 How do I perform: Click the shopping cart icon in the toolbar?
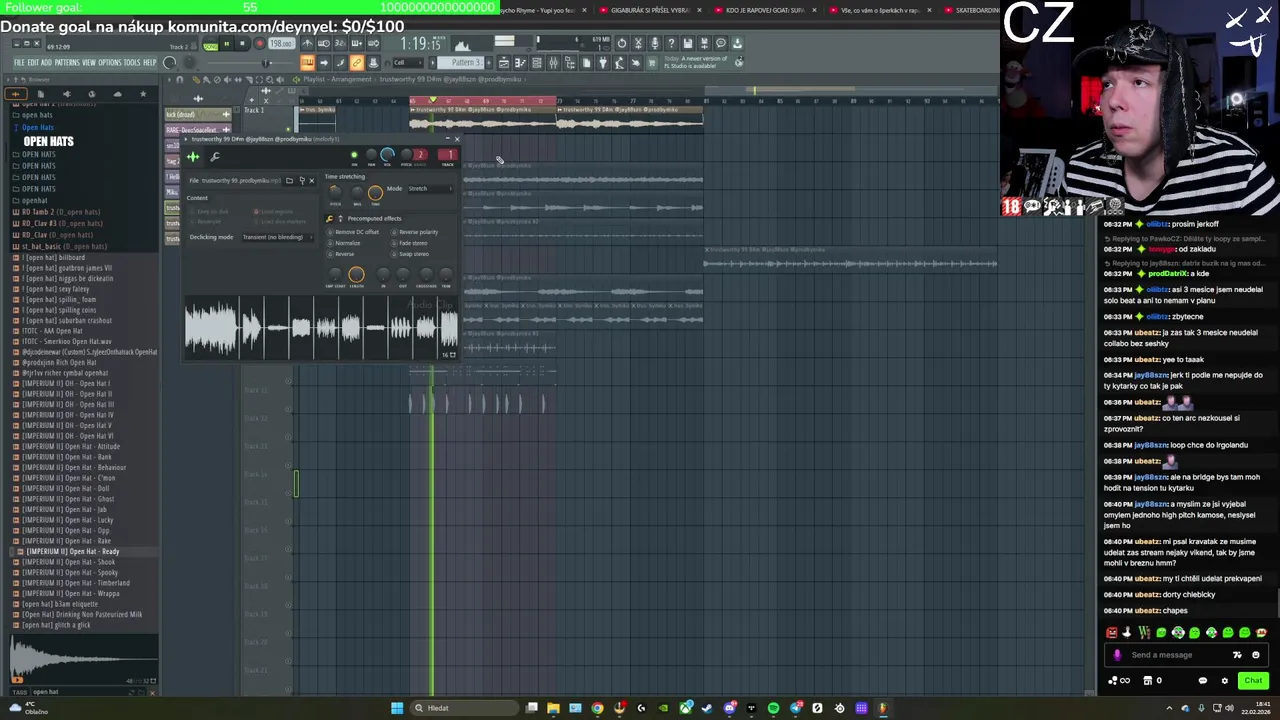pos(651,63)
